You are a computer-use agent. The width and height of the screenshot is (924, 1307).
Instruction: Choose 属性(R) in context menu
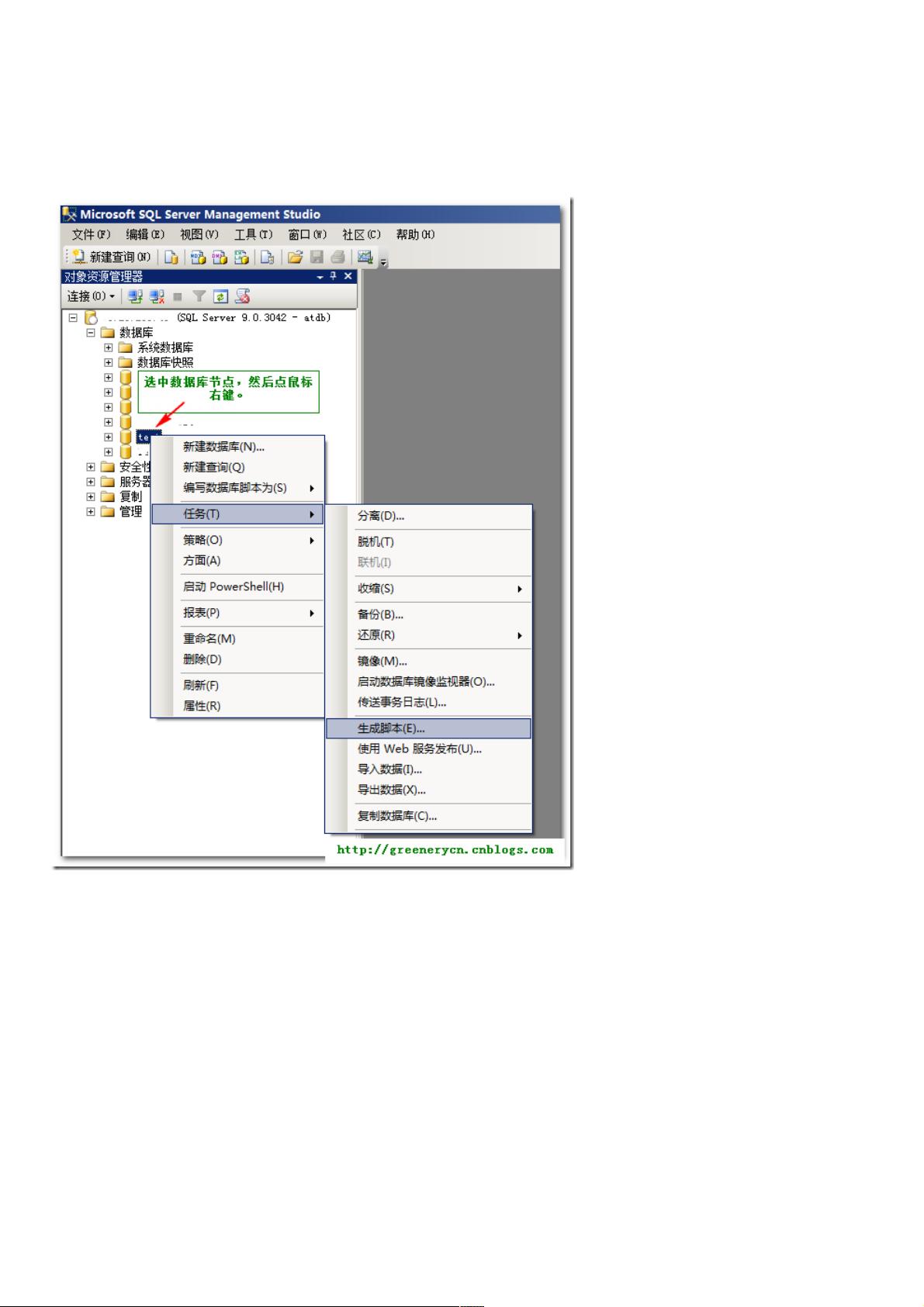[237, 707]
